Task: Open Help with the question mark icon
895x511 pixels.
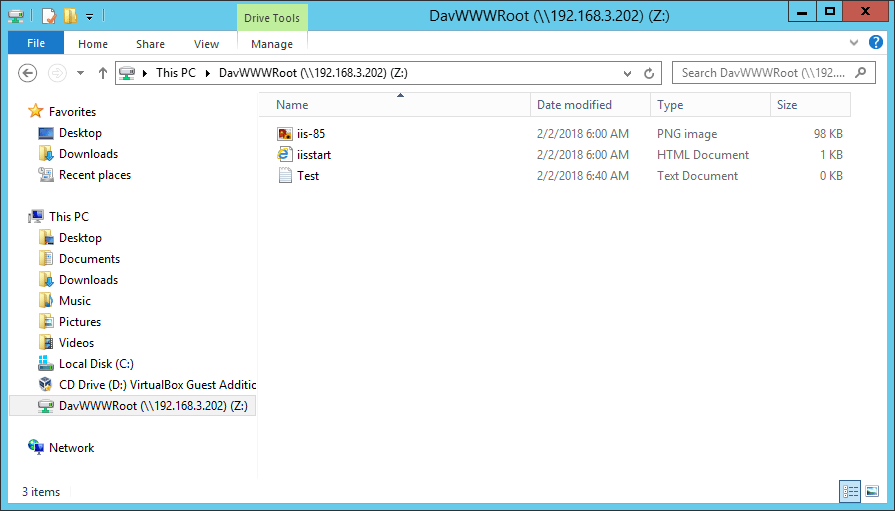Action: [876, 42]
